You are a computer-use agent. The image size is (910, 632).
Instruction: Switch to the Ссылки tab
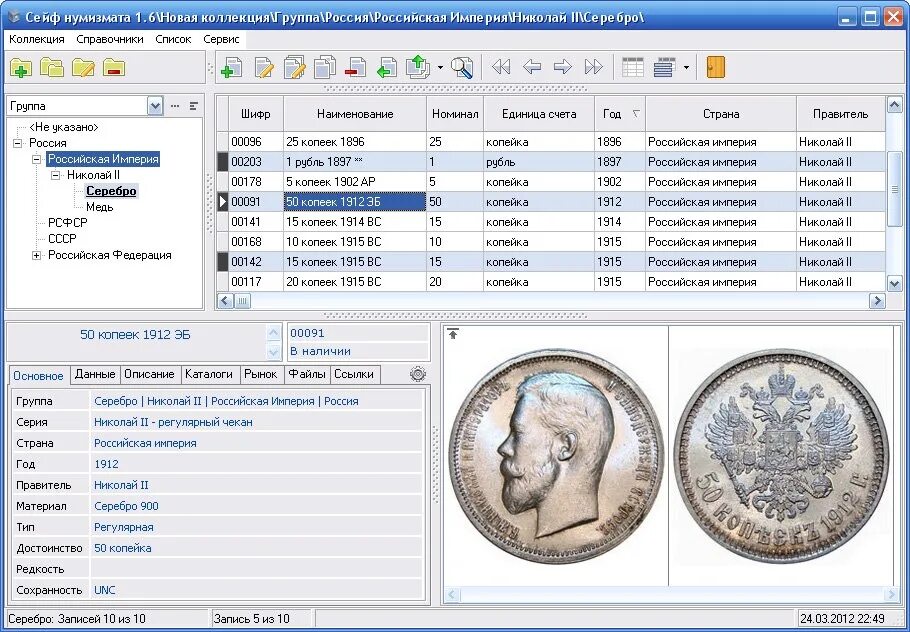354,374
